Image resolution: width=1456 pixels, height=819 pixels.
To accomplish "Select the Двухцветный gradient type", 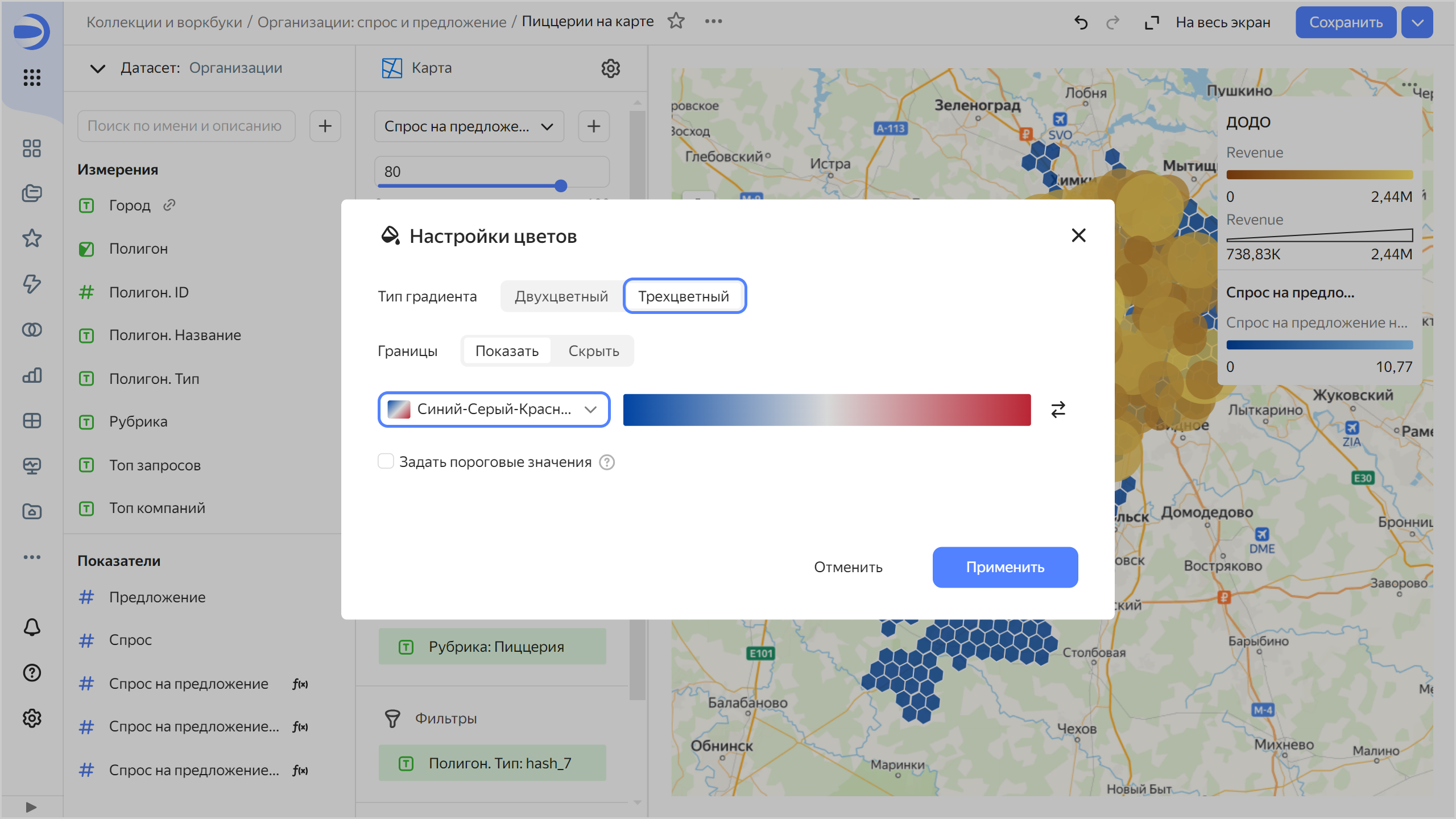I will click(561, 296).
